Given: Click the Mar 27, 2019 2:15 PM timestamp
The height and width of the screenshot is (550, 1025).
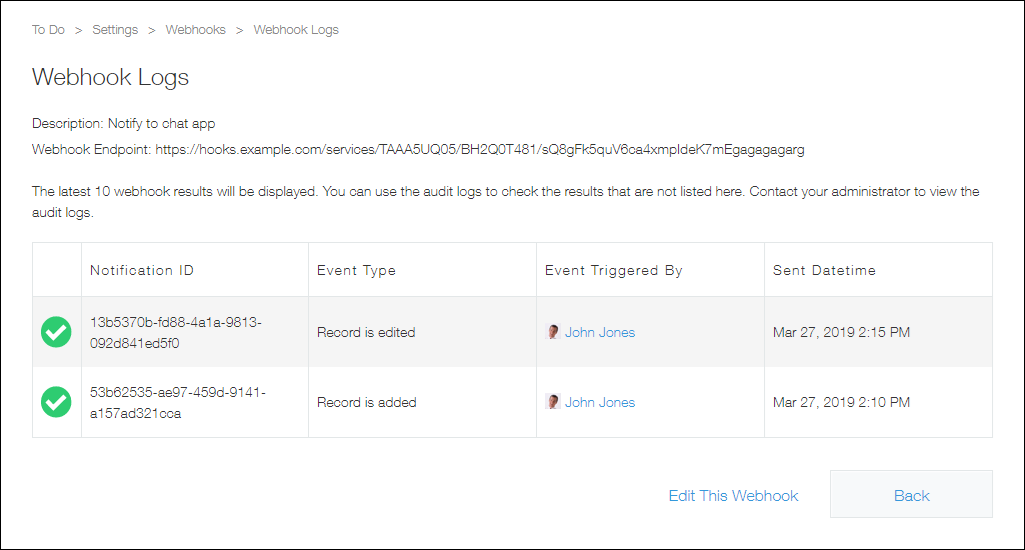Looking at the screenshot, I should pyautogui.click(x=841, y=332).
